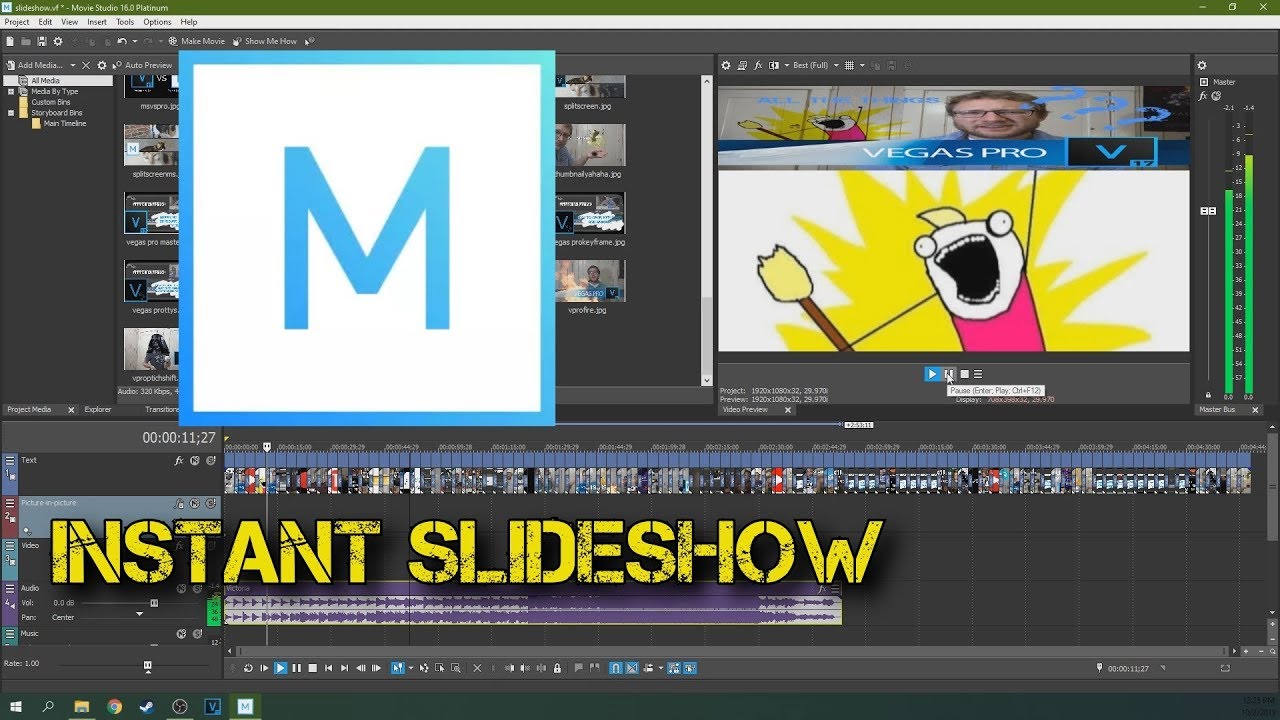Activate the What's This help pointer
Viewport: 1280px width, 720px height.
[x=309, y=41]
